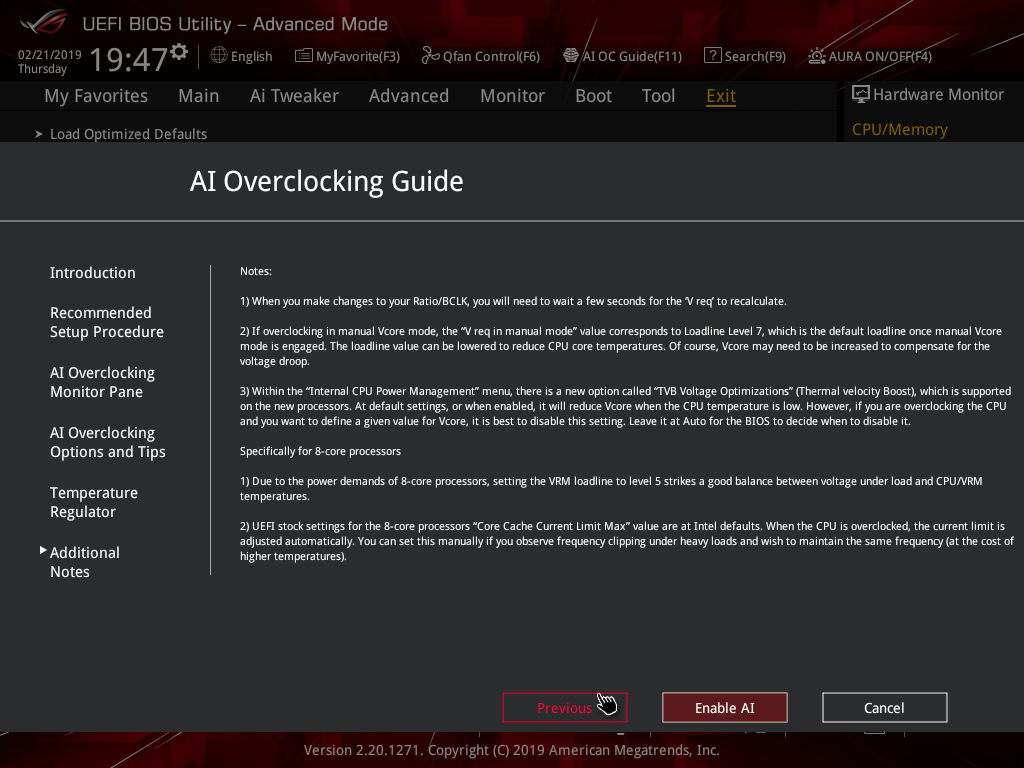Click the 'Specifically for 8-core processors' line
This screenshot has height=768, width=1024.
coord(320,451)
